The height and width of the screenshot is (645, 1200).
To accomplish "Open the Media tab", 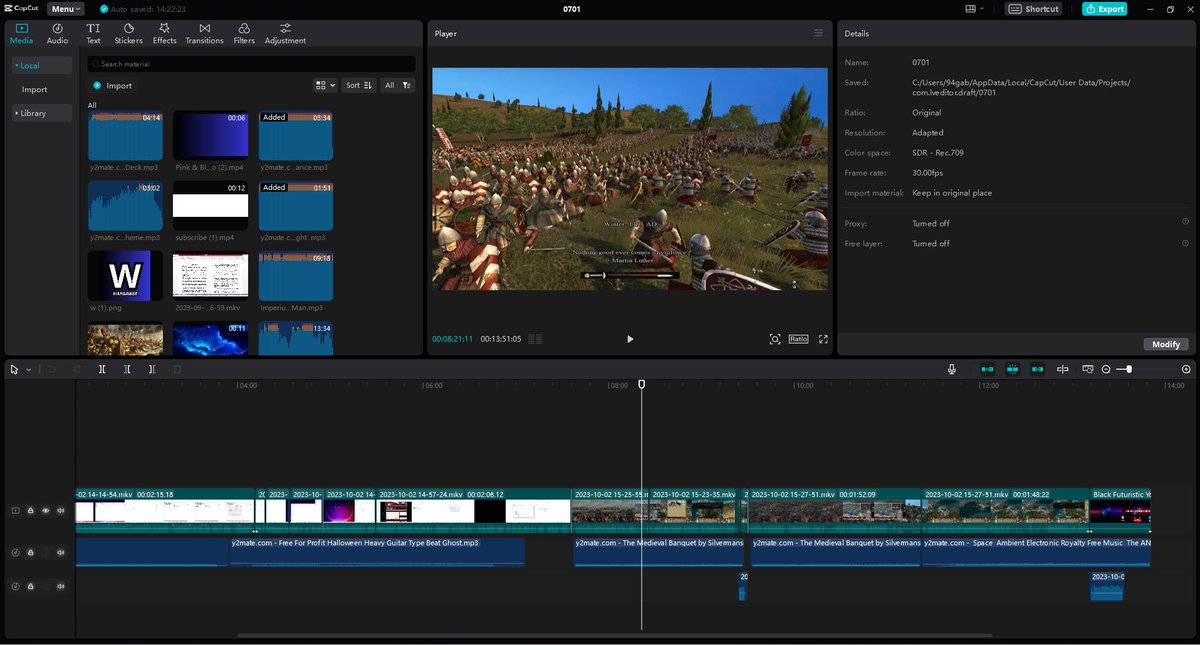I will [21, 34].
